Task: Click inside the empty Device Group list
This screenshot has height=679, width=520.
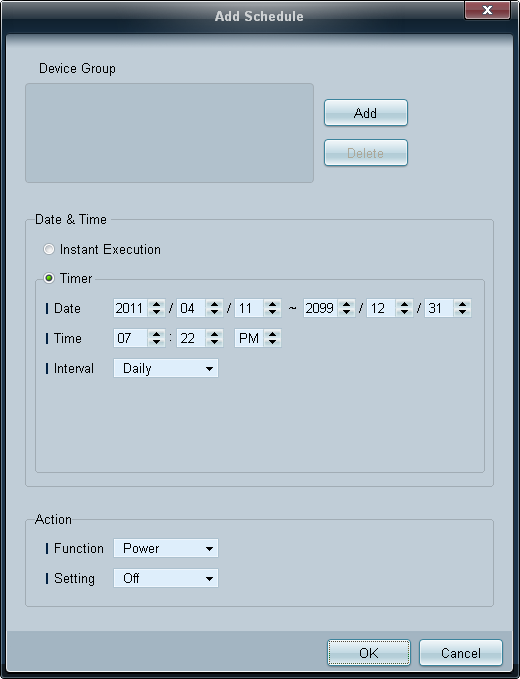Action: (x=169, y=133)
